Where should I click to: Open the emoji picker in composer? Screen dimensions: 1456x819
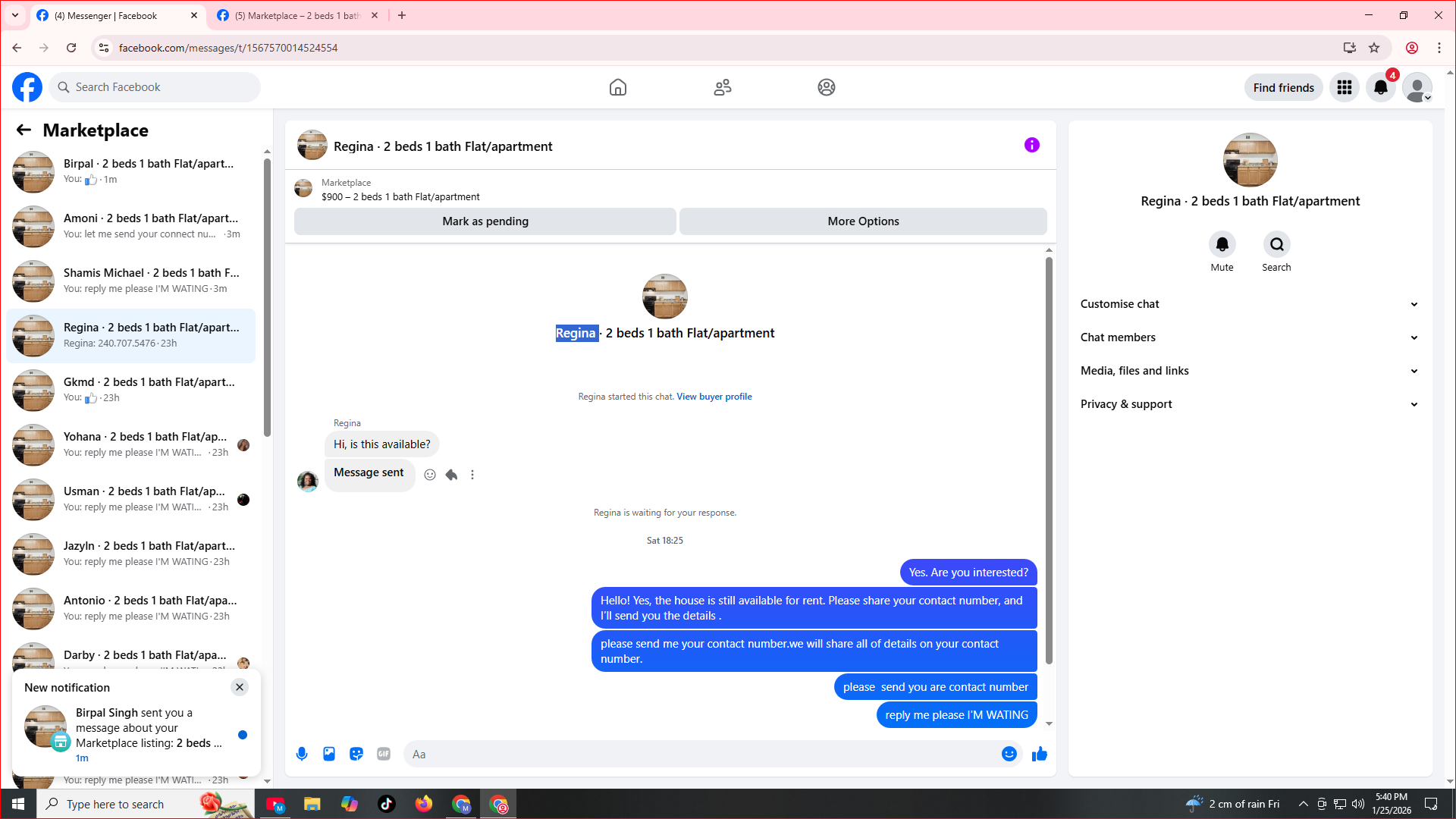point(1009,754)
